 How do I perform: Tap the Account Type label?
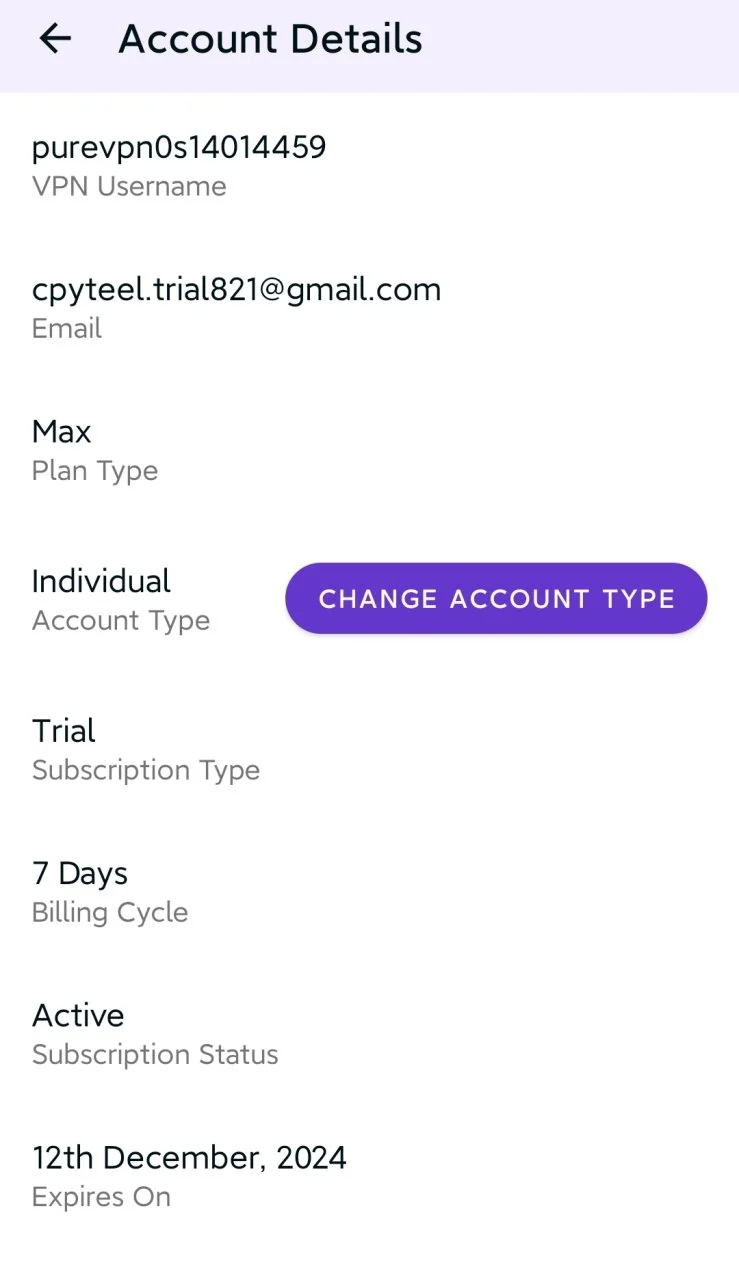[x=121, y=620]
